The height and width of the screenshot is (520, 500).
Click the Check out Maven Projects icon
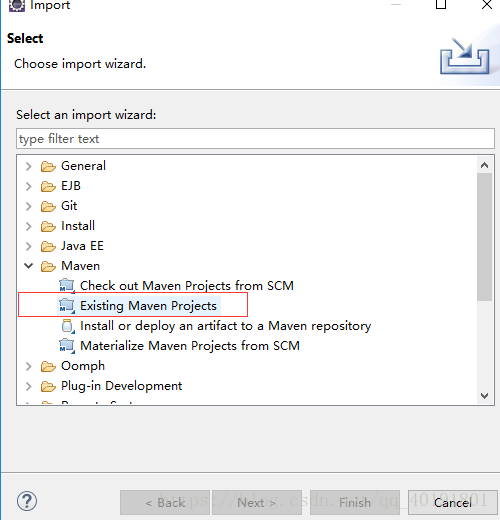pyautogui.click(x=67, y=286)
